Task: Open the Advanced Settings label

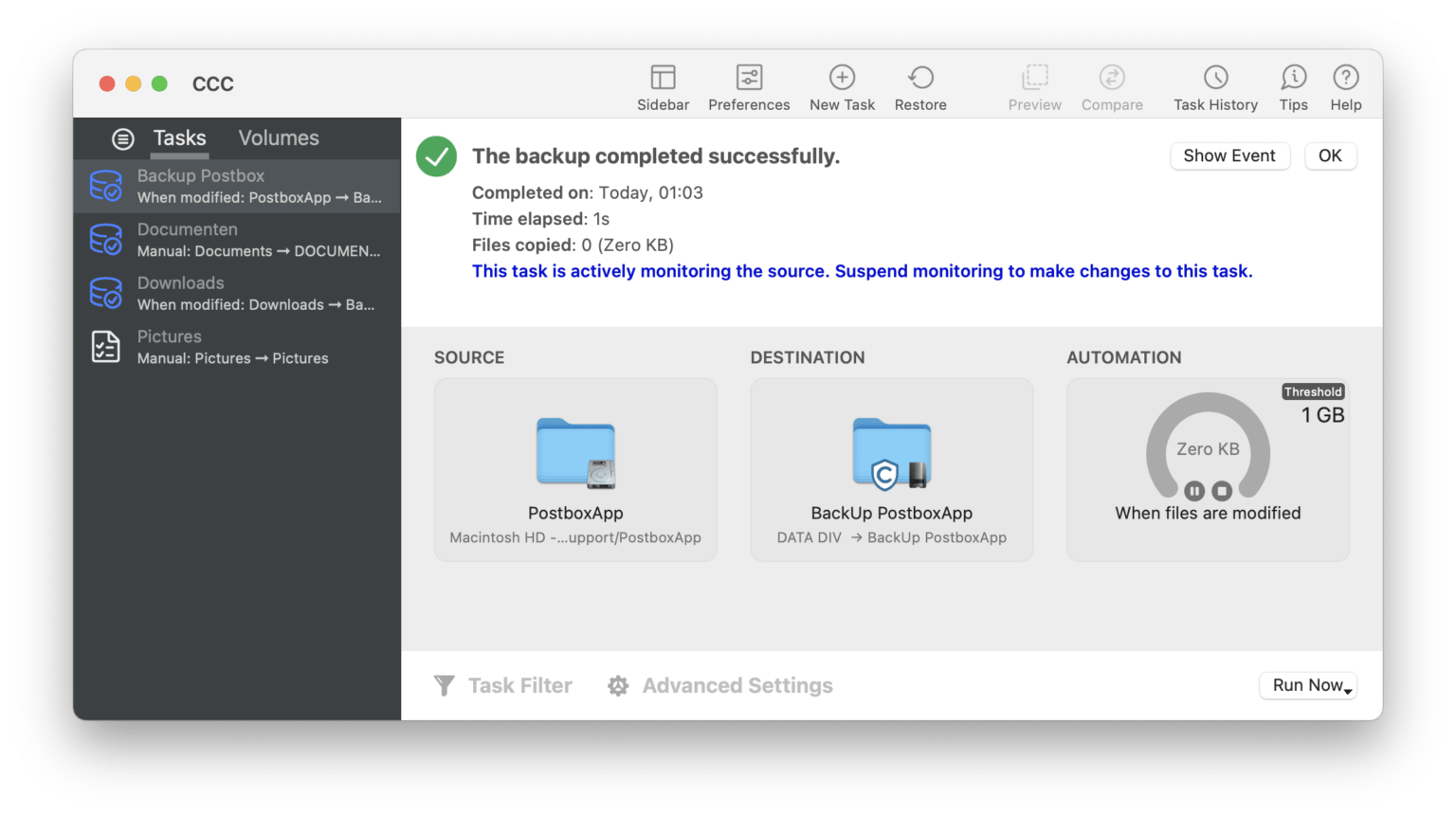Action: pyautogui.click(x=737, y=685)
